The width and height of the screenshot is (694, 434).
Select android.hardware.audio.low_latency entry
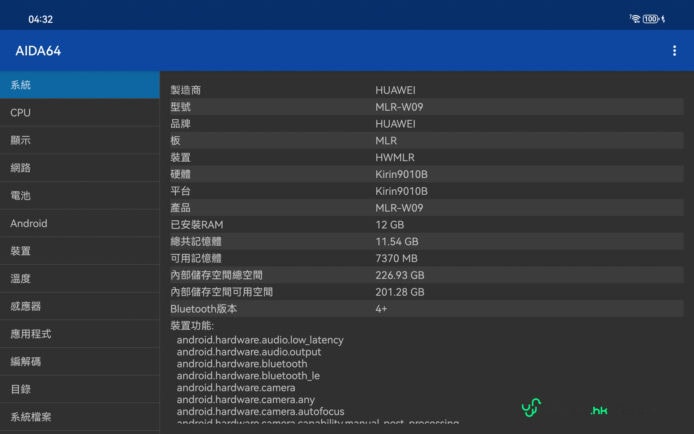point(260,340)
